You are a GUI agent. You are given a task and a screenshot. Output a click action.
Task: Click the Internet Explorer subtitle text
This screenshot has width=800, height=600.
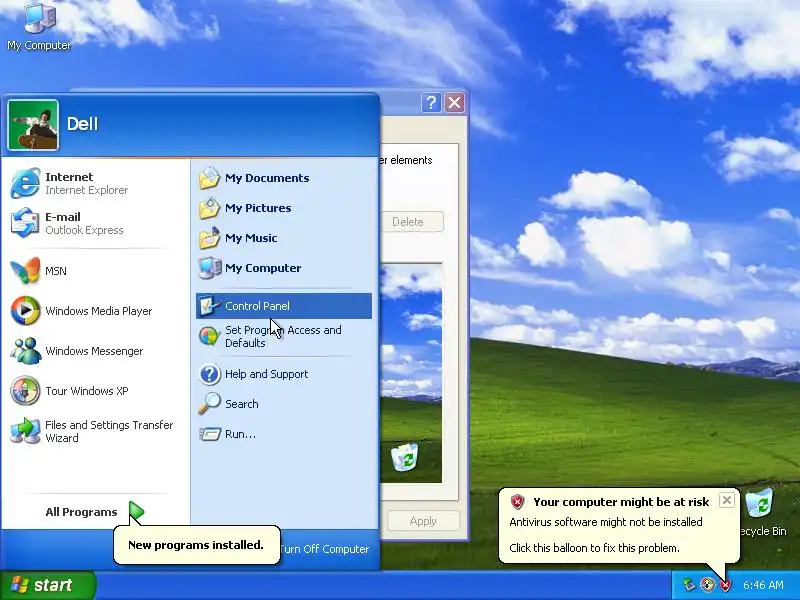87,190
